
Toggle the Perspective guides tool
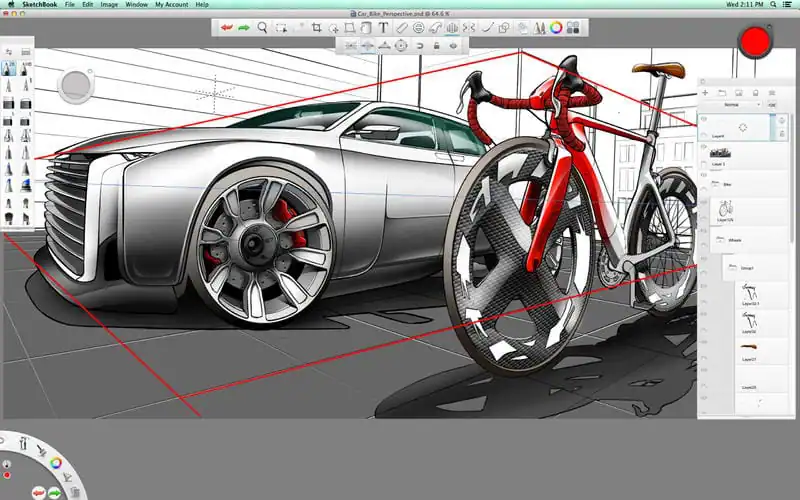pyautogui.click(x=452, y=28)
